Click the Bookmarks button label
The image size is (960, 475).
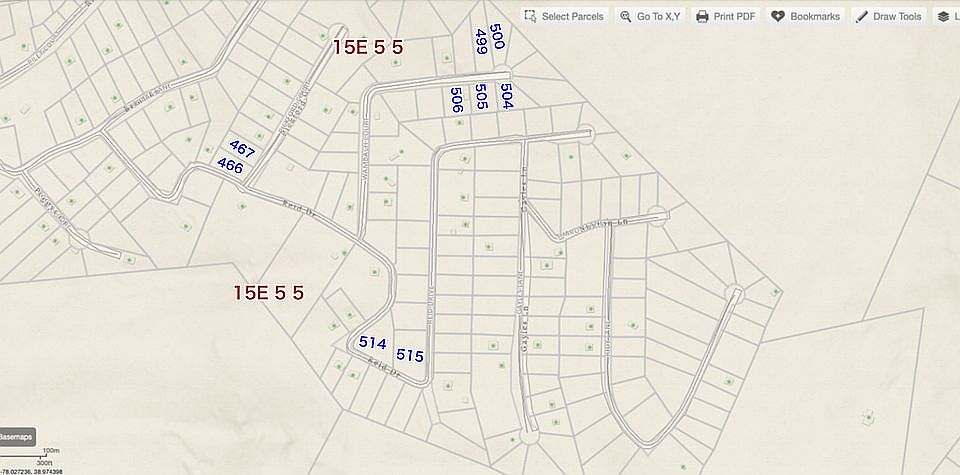tap(815, 17)
